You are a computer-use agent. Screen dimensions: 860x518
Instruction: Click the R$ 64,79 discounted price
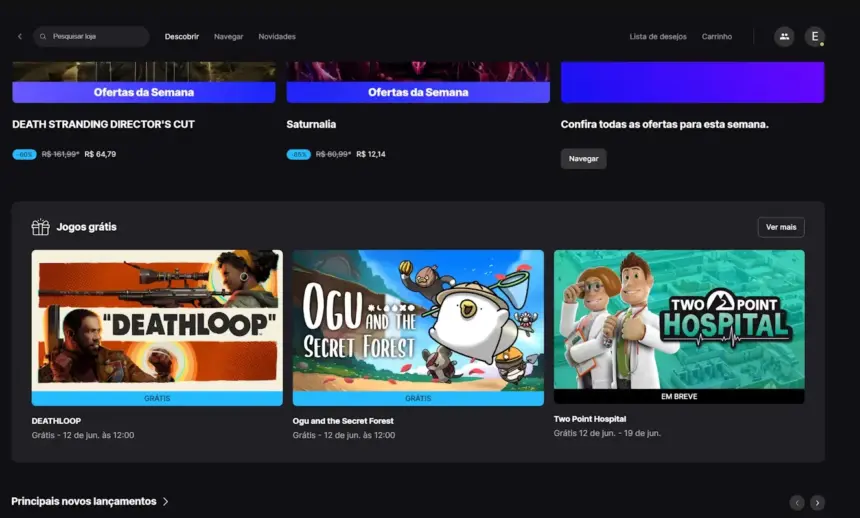click(100, 154)
